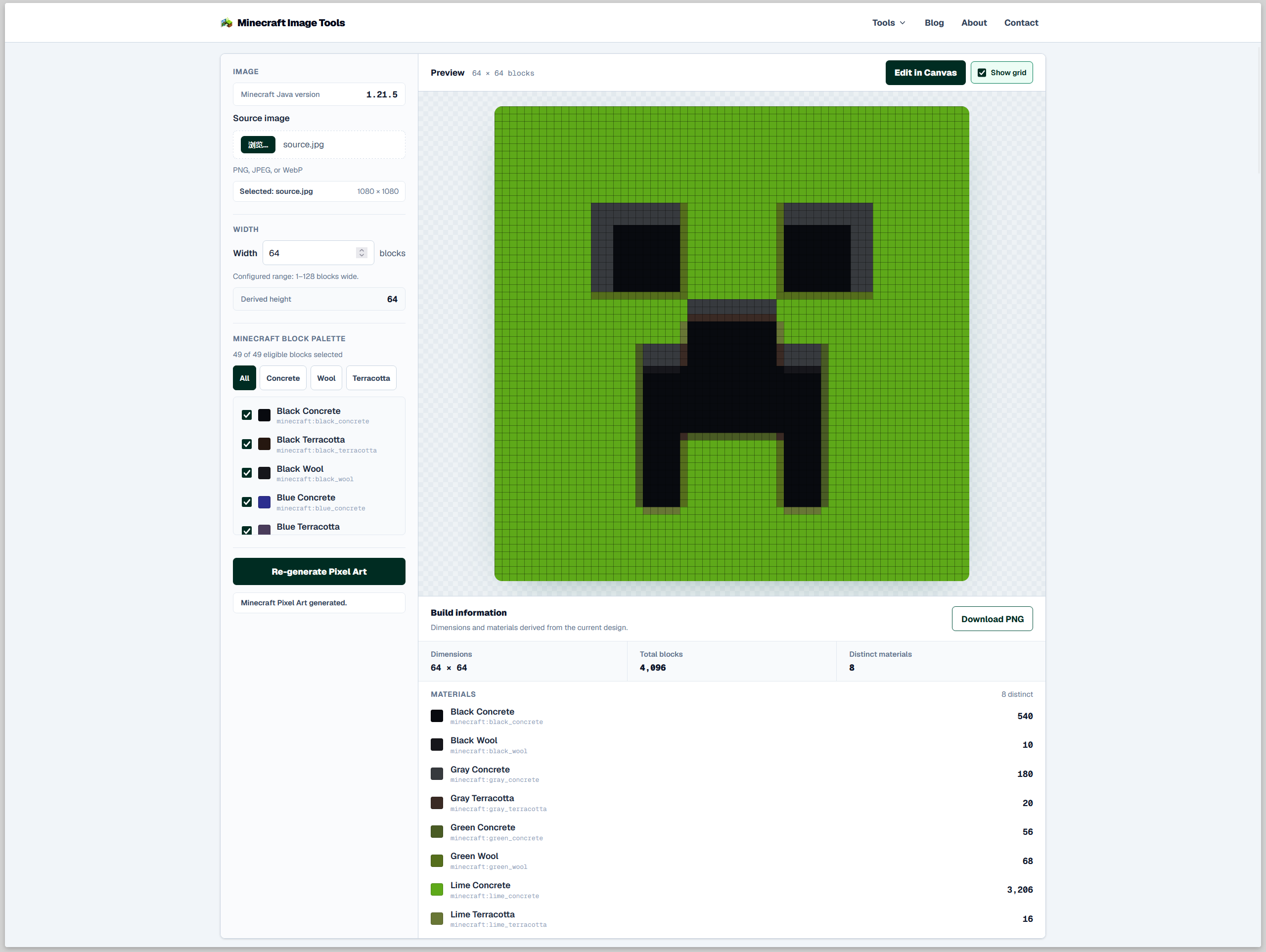Open the Tools dropdown menu
This screenshot has height=952, width=1266.
[x=888, y=23]
